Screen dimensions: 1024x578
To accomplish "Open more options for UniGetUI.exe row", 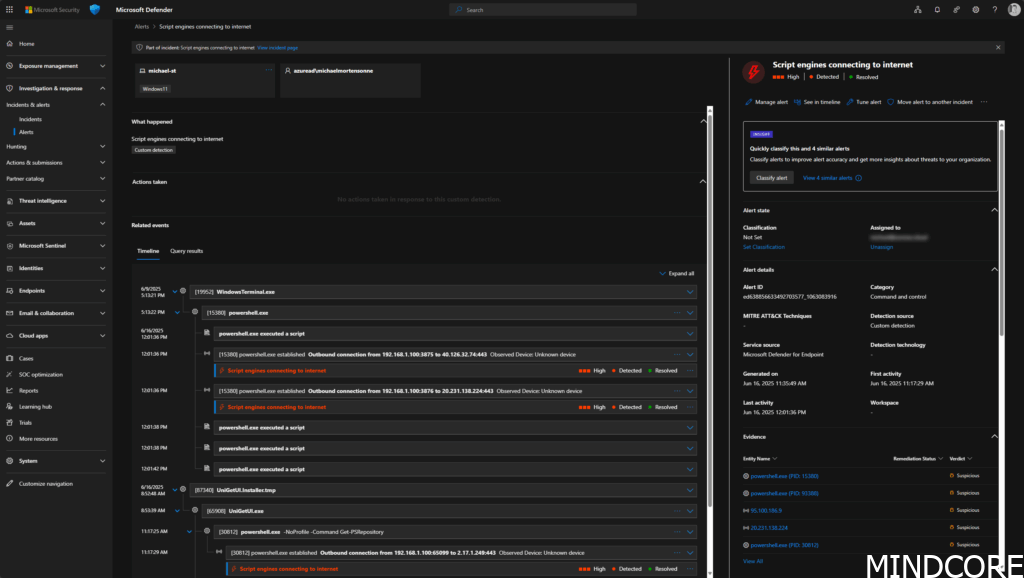I will (677, 511).
